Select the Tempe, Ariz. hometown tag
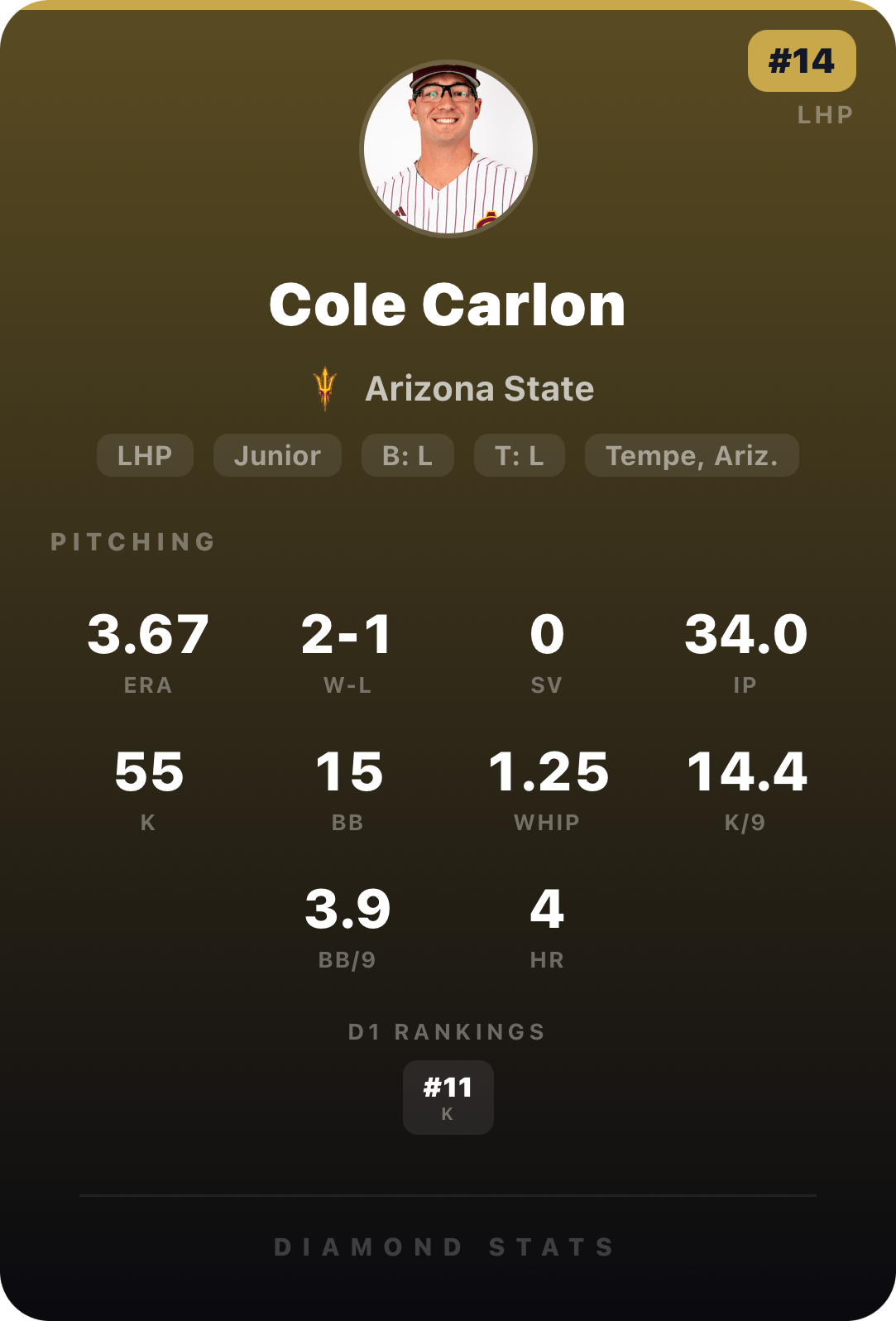This screenshot has width=896, height=1321. coord(692,455)
